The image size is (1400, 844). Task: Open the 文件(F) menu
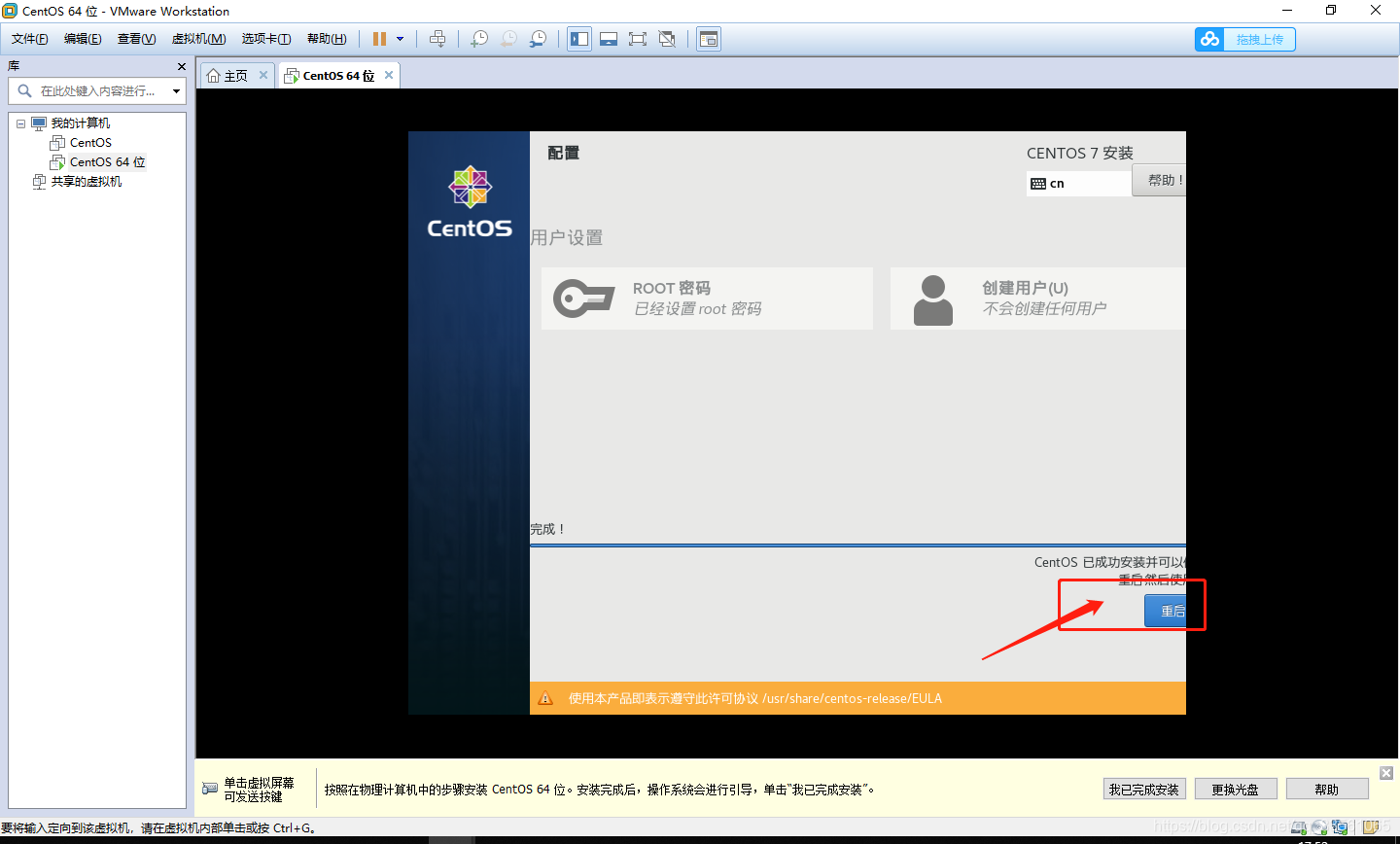click(x=30, y=39)
